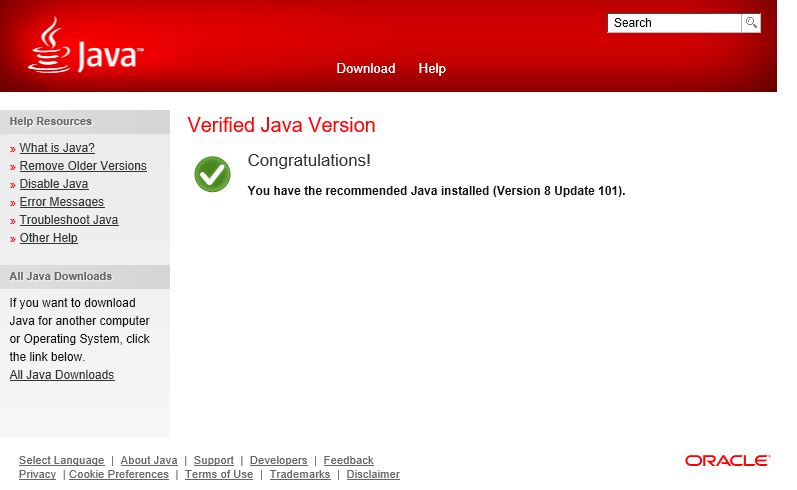Open the Download menu item
The image size is (797, 490).
click(x=366, y=69)
